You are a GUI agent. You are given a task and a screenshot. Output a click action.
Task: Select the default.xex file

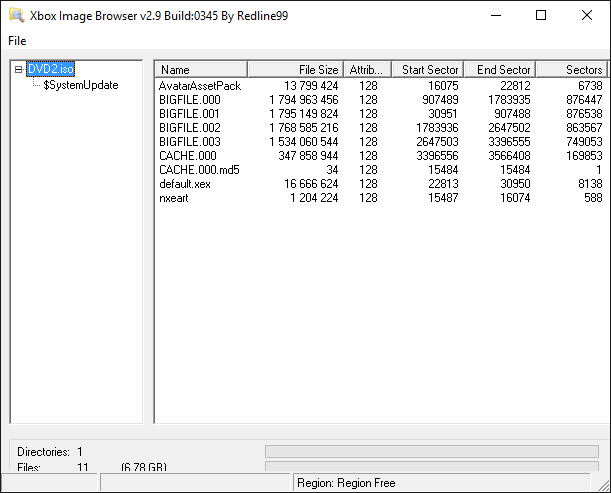coord(185,184)
